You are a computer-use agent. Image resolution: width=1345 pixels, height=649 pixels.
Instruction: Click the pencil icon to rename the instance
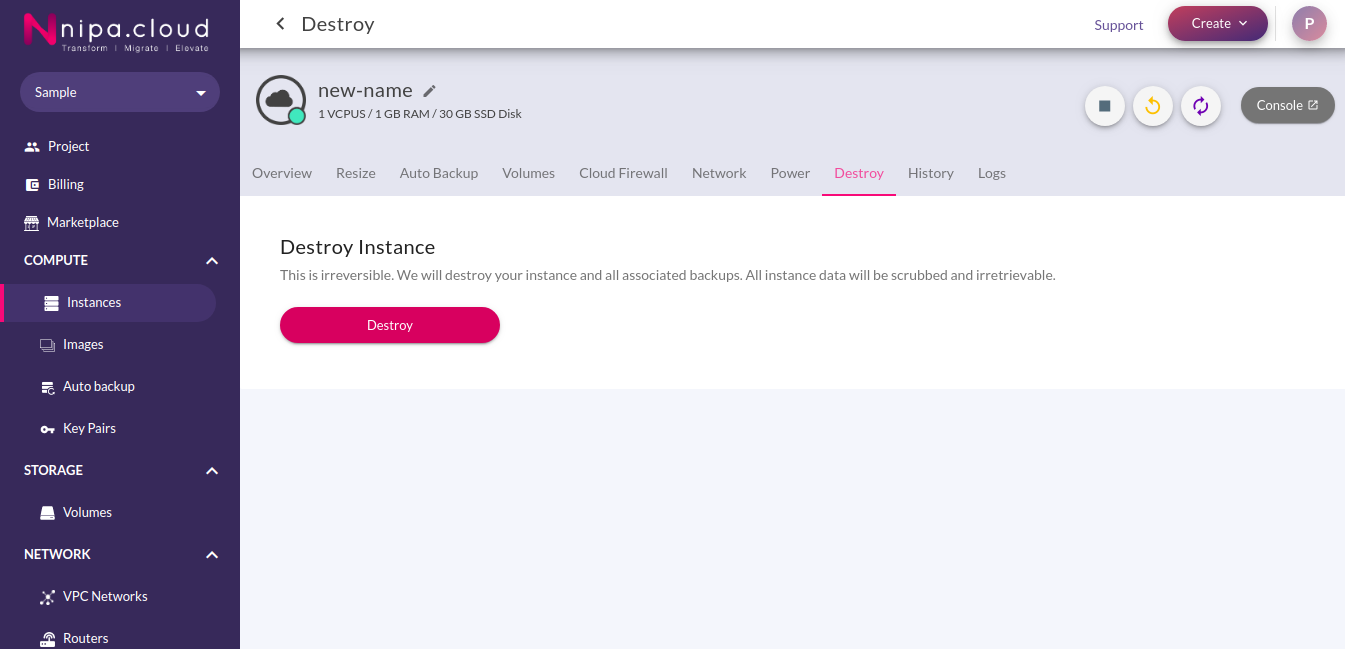click(430, 91)
